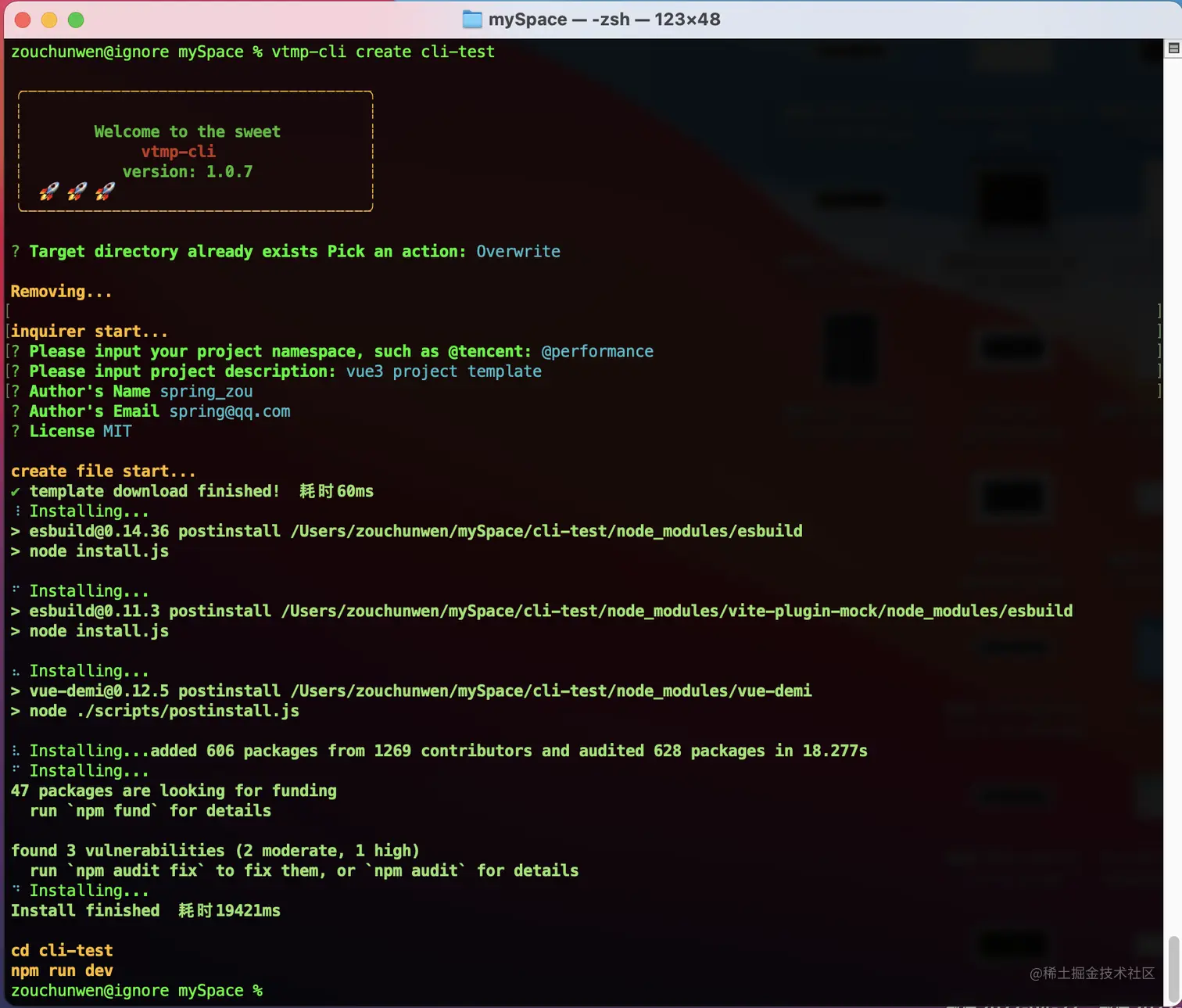Viewport: 1182px width, 1008px height.
Task: Click "template download finished!" message
Action: 154,491
